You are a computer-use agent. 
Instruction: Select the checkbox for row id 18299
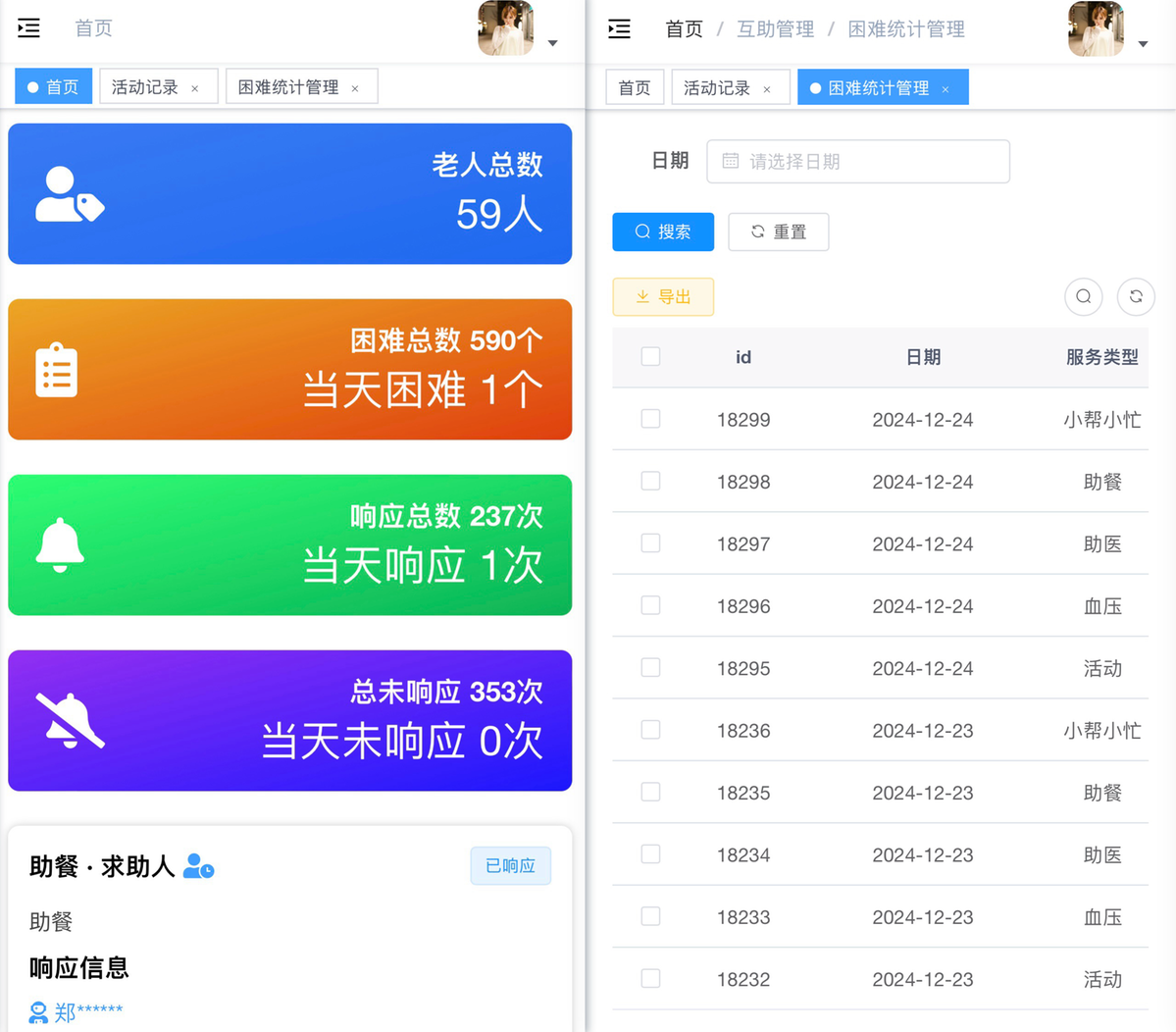click(x=650, y=419)
